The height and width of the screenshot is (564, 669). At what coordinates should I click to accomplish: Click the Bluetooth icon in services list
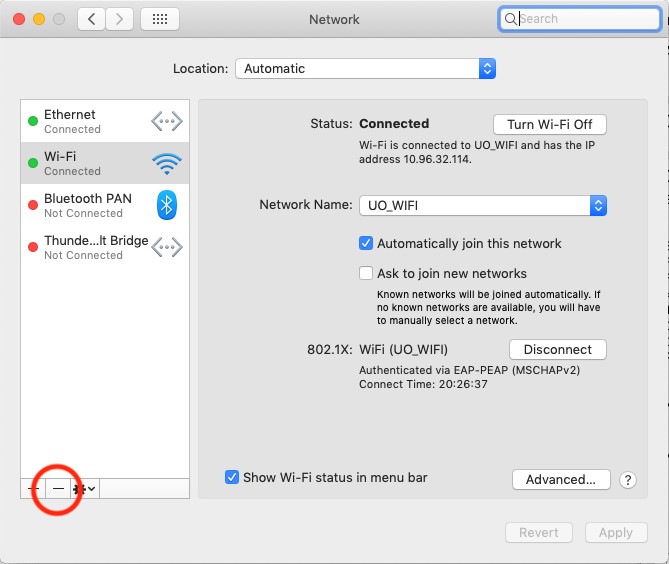coord(166,205)
